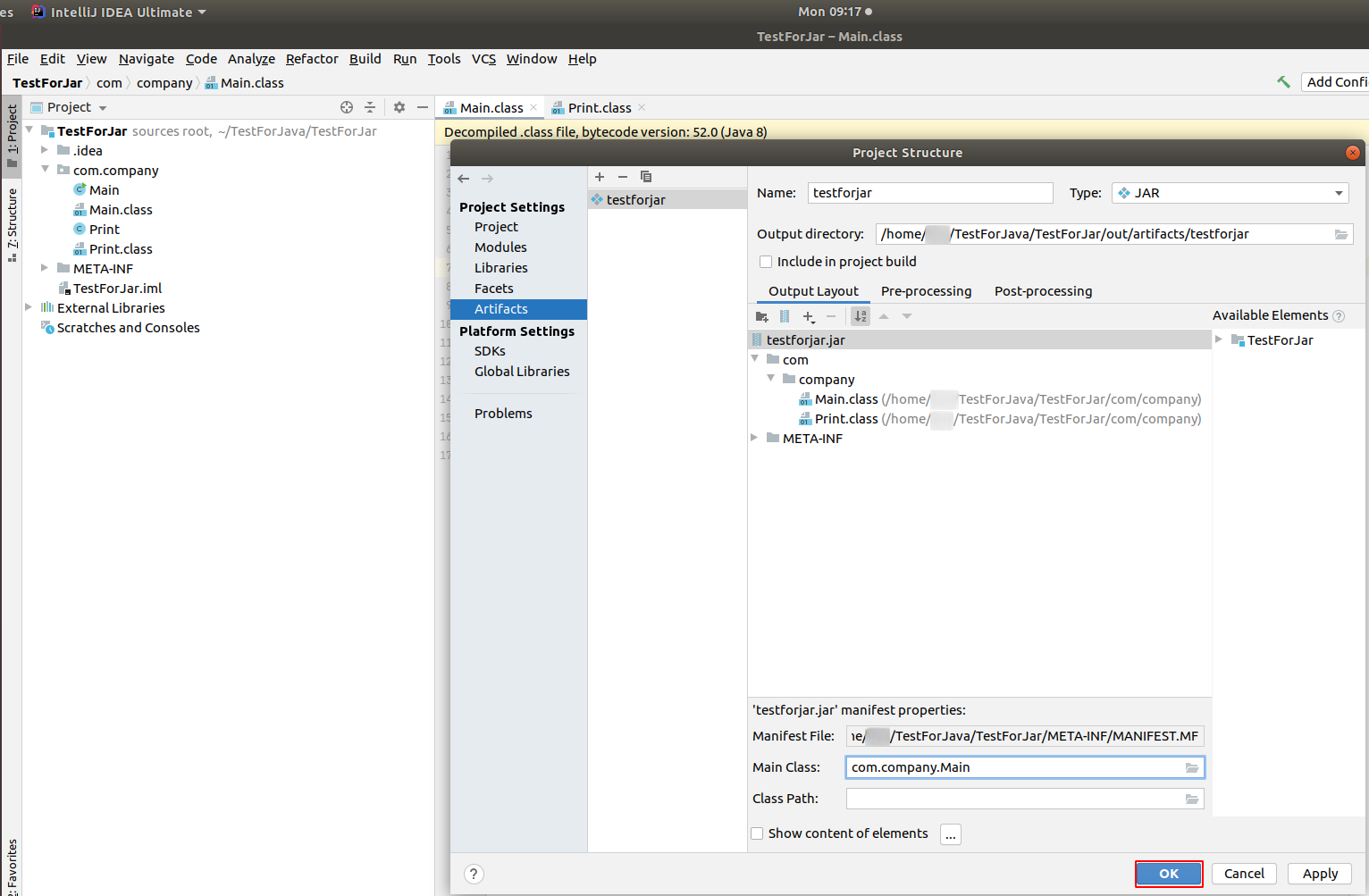This screenshot has width=1369, height=896.
Task: Collapse the com.company package
Action: click(x=45, y=170)
